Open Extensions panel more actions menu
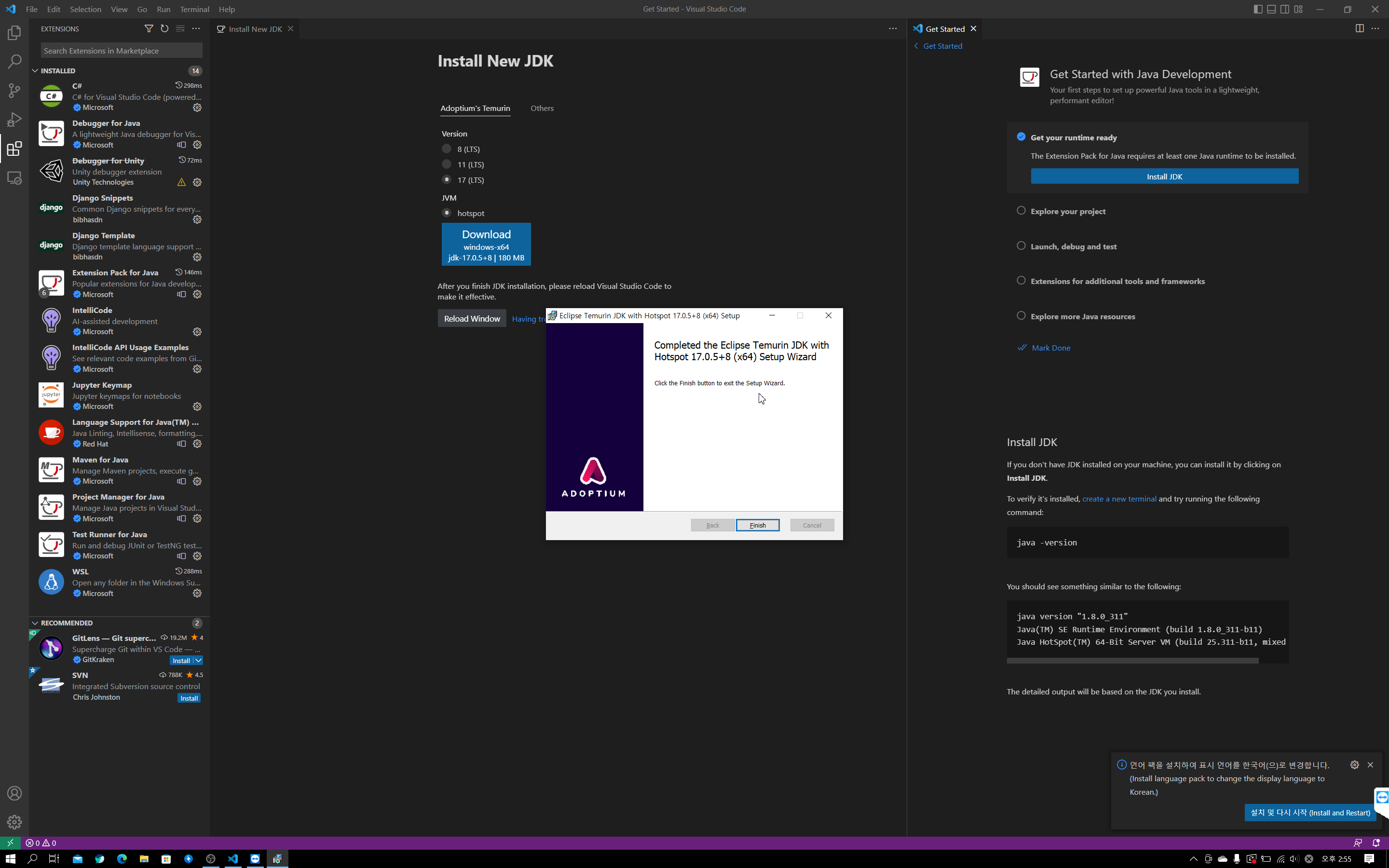 (196, 29)
